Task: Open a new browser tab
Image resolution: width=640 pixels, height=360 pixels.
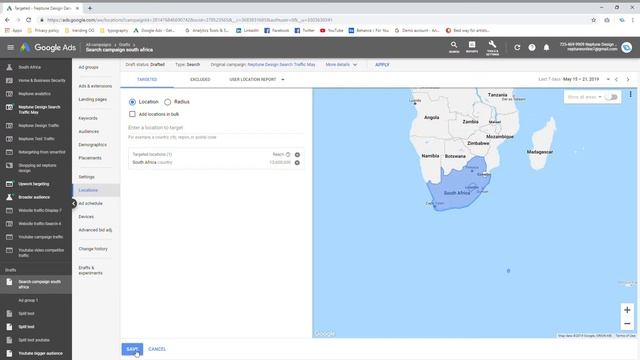Action: point(90,8)
